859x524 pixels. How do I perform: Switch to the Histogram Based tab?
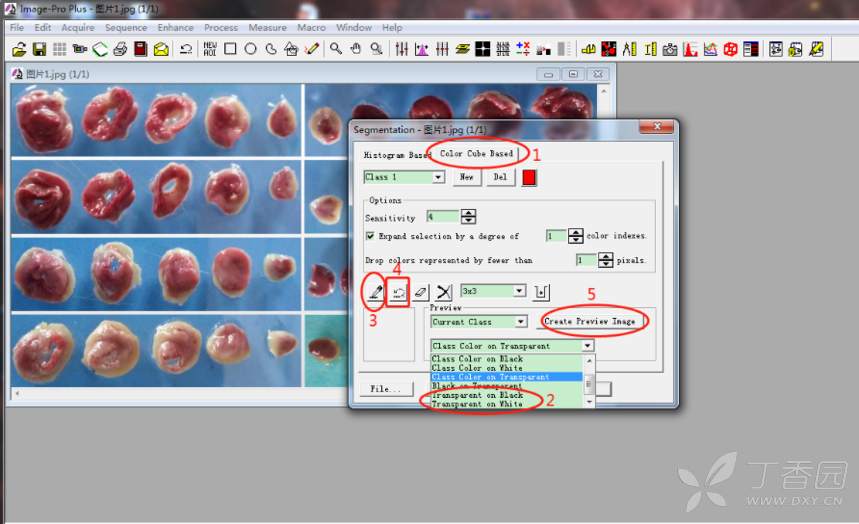pyautogui.click(x=397, y=156)
